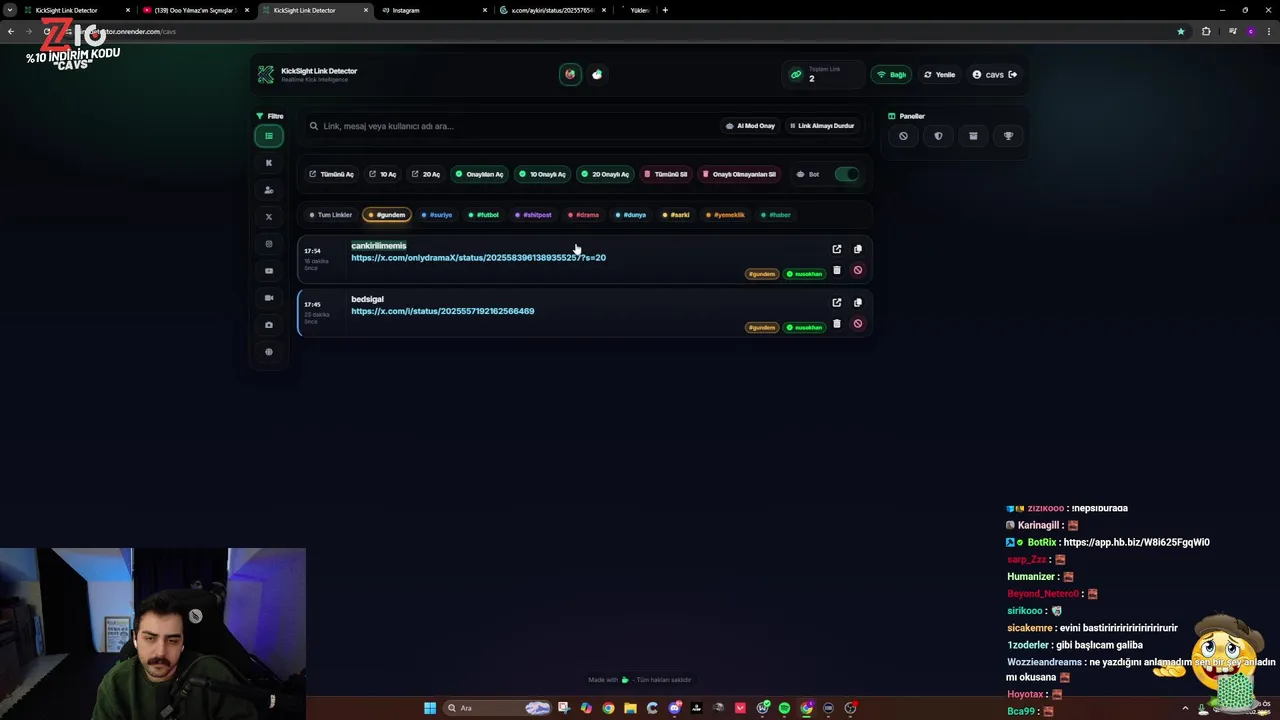
Task: Click 20 Onaylı Aç button
Action: pyautogui.click(x=605, y=174)
